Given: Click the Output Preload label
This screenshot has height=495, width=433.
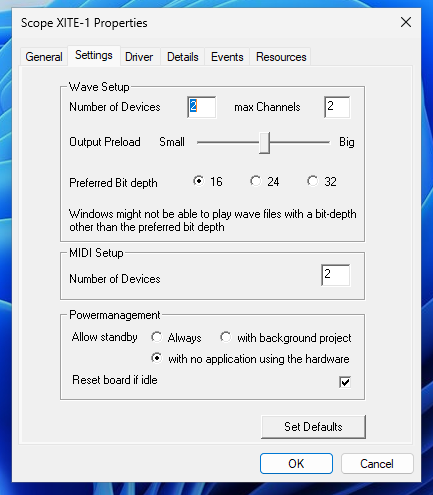Looking at the screenshot, I should click(x=105, y=142).
